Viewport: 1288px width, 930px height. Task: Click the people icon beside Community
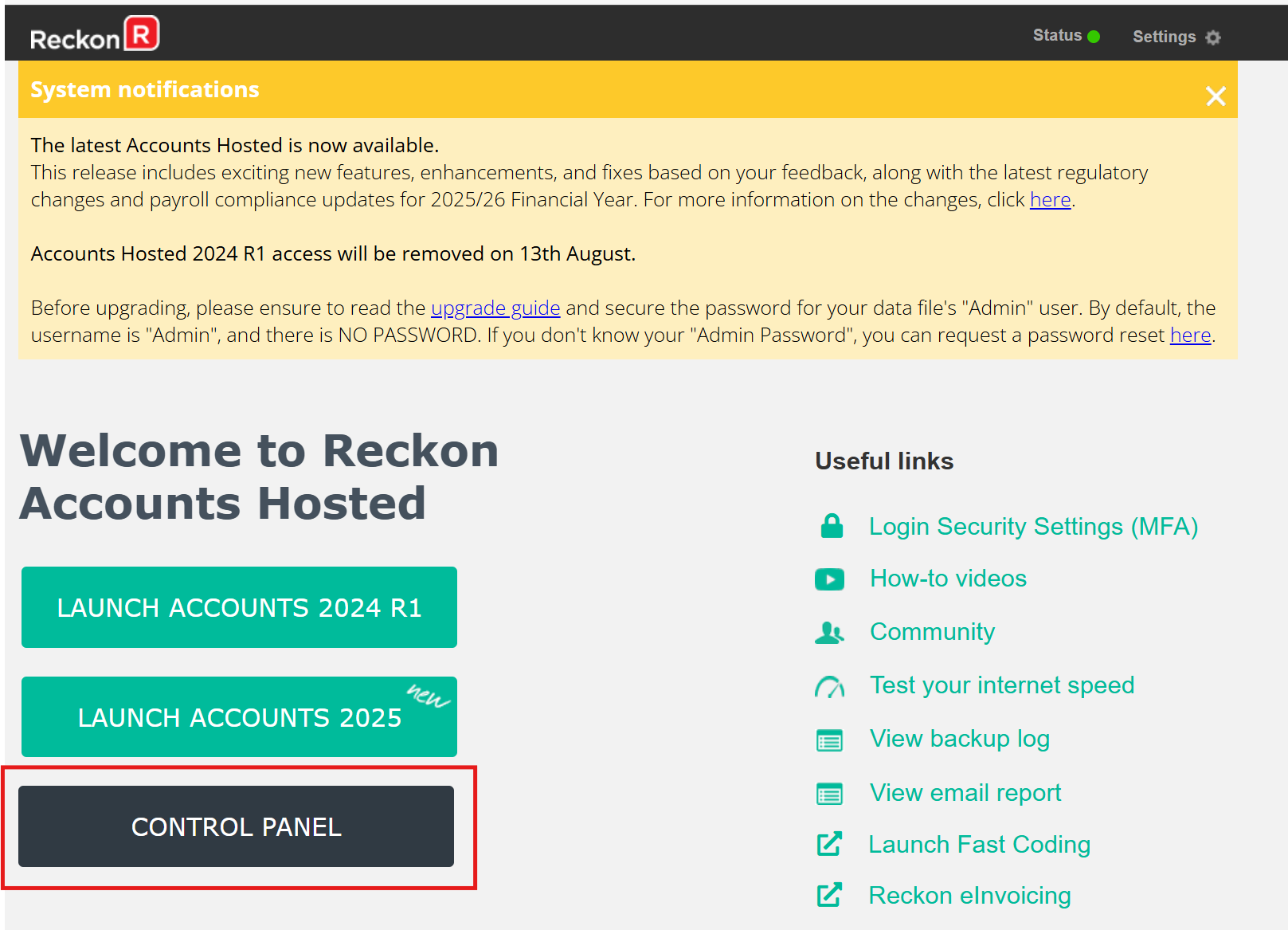point(829,633)
